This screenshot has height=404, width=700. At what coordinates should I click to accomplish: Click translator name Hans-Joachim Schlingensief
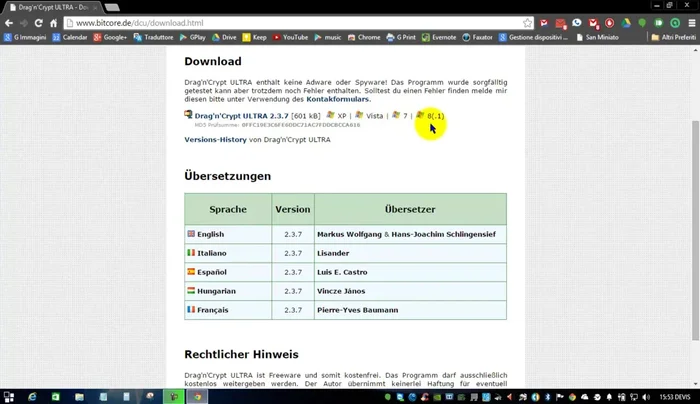[x=443, y=234]
